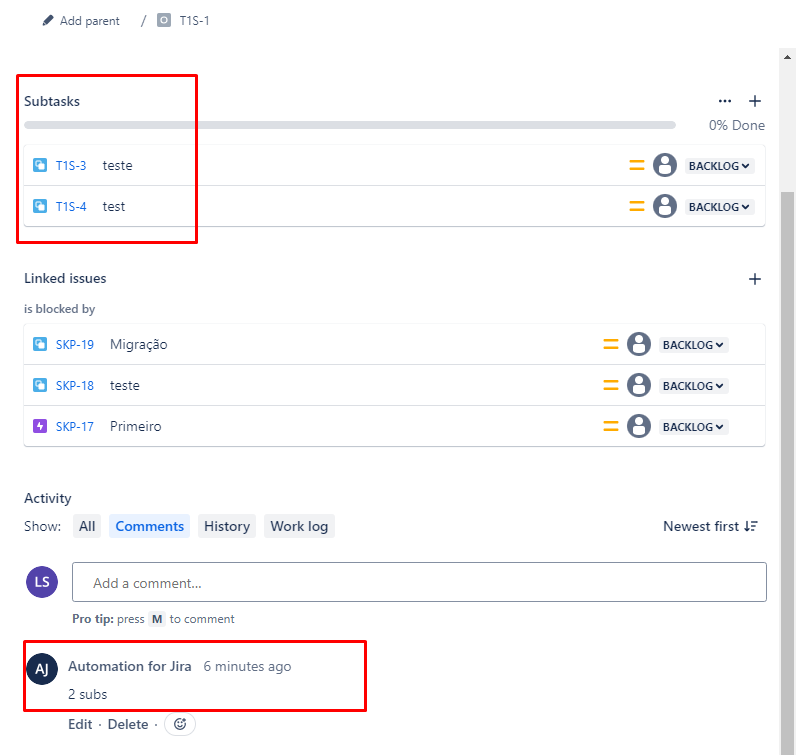Click priority icon on SKP-18 row
800x755 pixels.
[611, 385]
